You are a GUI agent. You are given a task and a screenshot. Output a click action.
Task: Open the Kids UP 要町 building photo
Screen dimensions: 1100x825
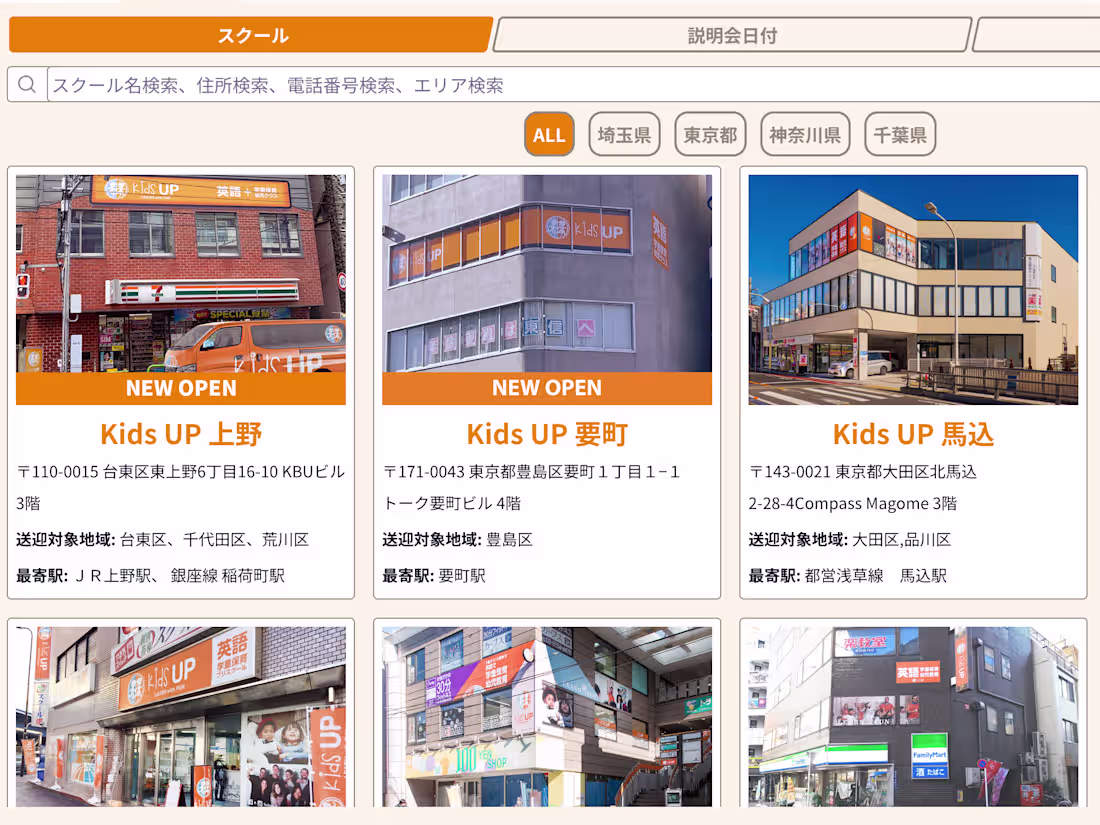[x=547, y=274]
